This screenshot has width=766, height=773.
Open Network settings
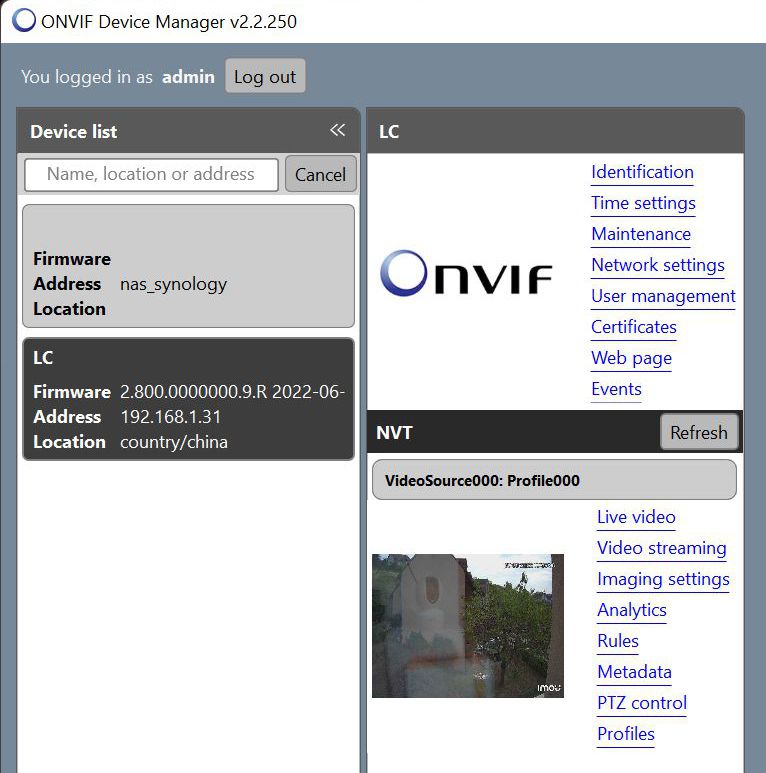coord(658,266)
